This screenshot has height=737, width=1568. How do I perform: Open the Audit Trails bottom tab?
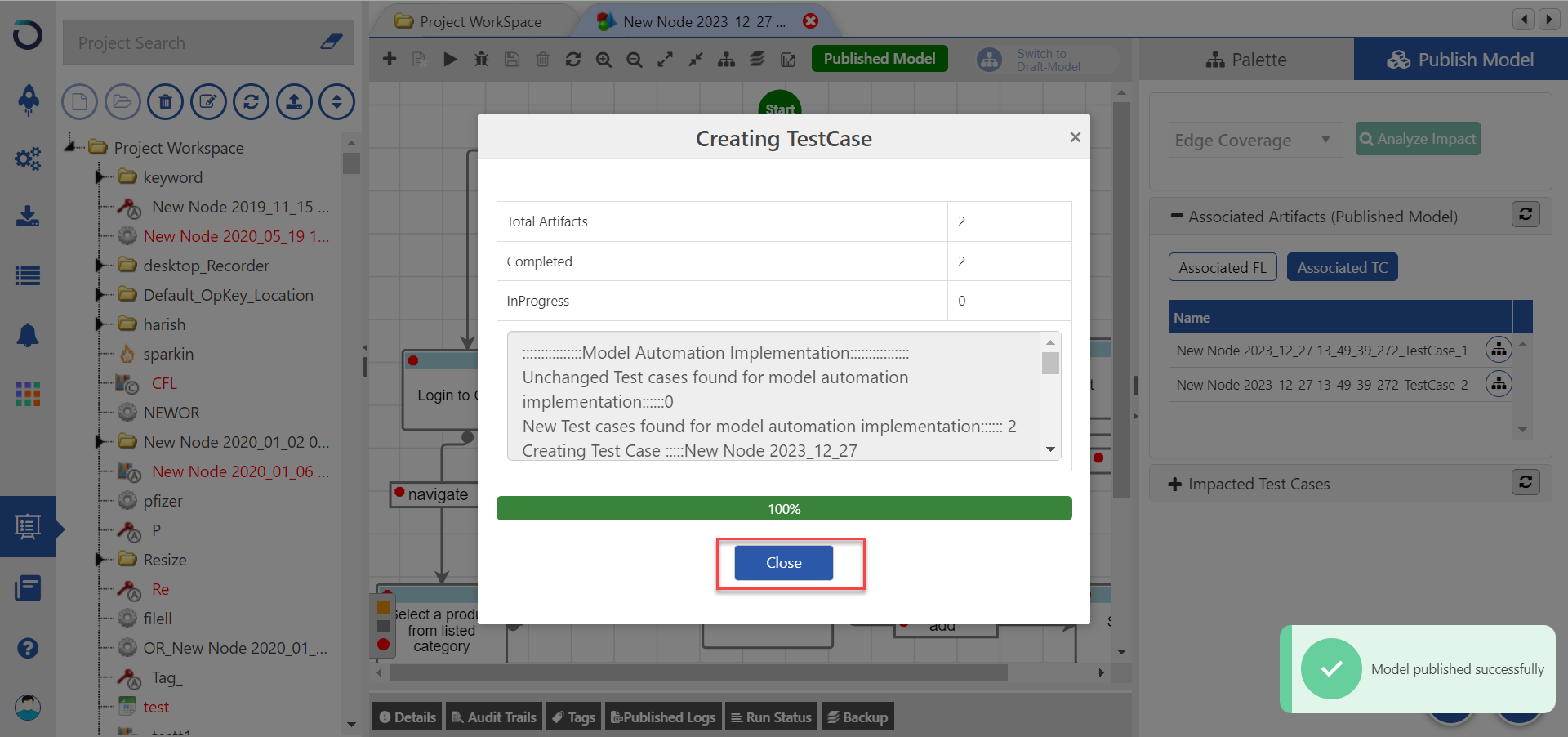point(493,717)
